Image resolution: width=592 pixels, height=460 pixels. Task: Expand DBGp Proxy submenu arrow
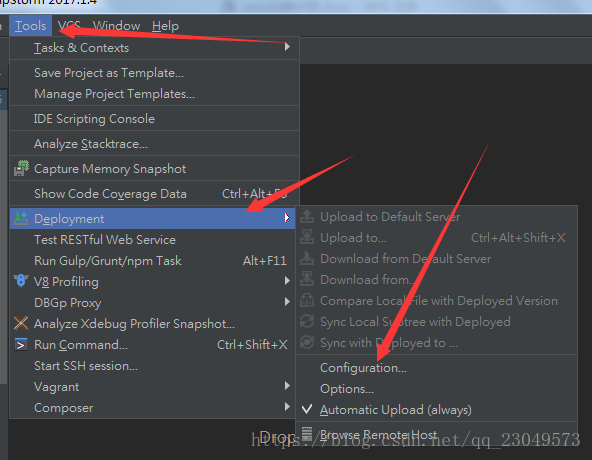287,302
